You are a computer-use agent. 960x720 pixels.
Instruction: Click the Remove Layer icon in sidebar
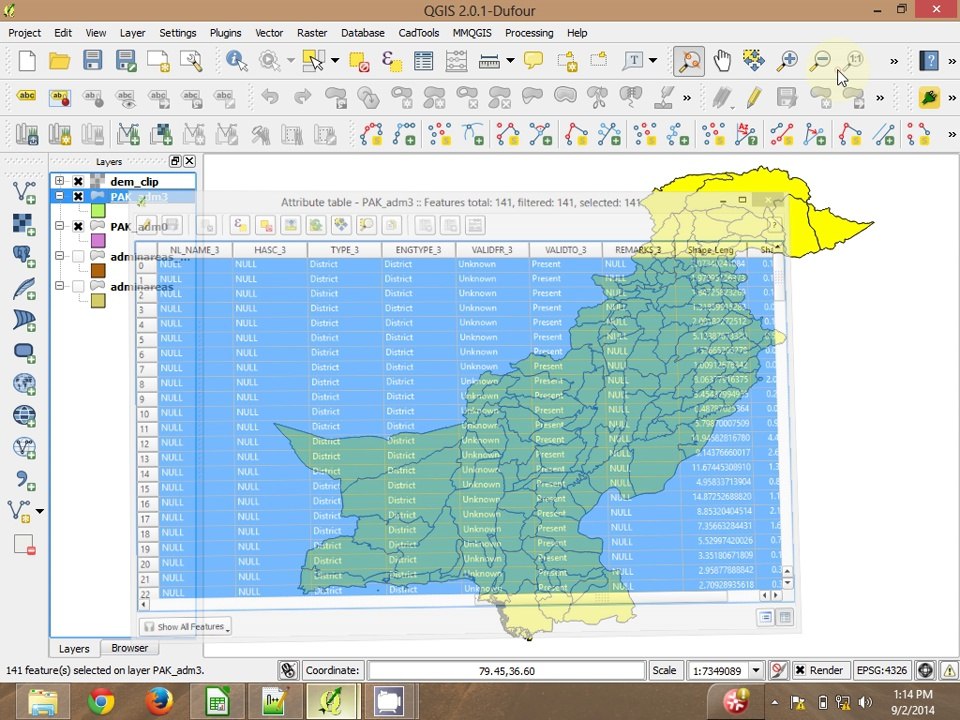(x=24, y=544)
